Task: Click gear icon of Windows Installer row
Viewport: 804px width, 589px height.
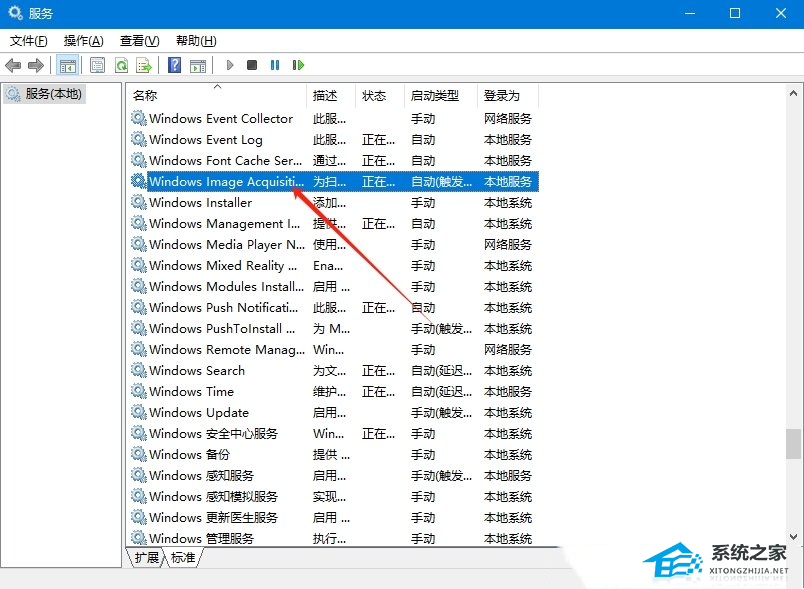Action: tap(138, 201)
